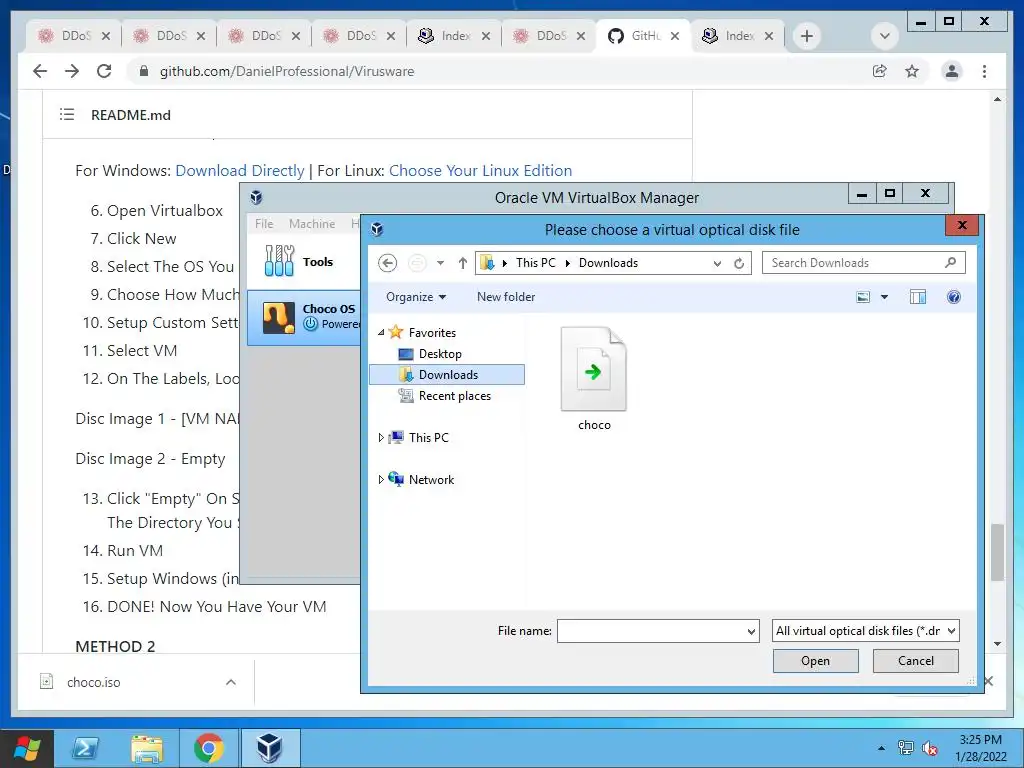The image size is (1024, 768).
Task: Expand Network in navigation tree
Action: point(381,479)
